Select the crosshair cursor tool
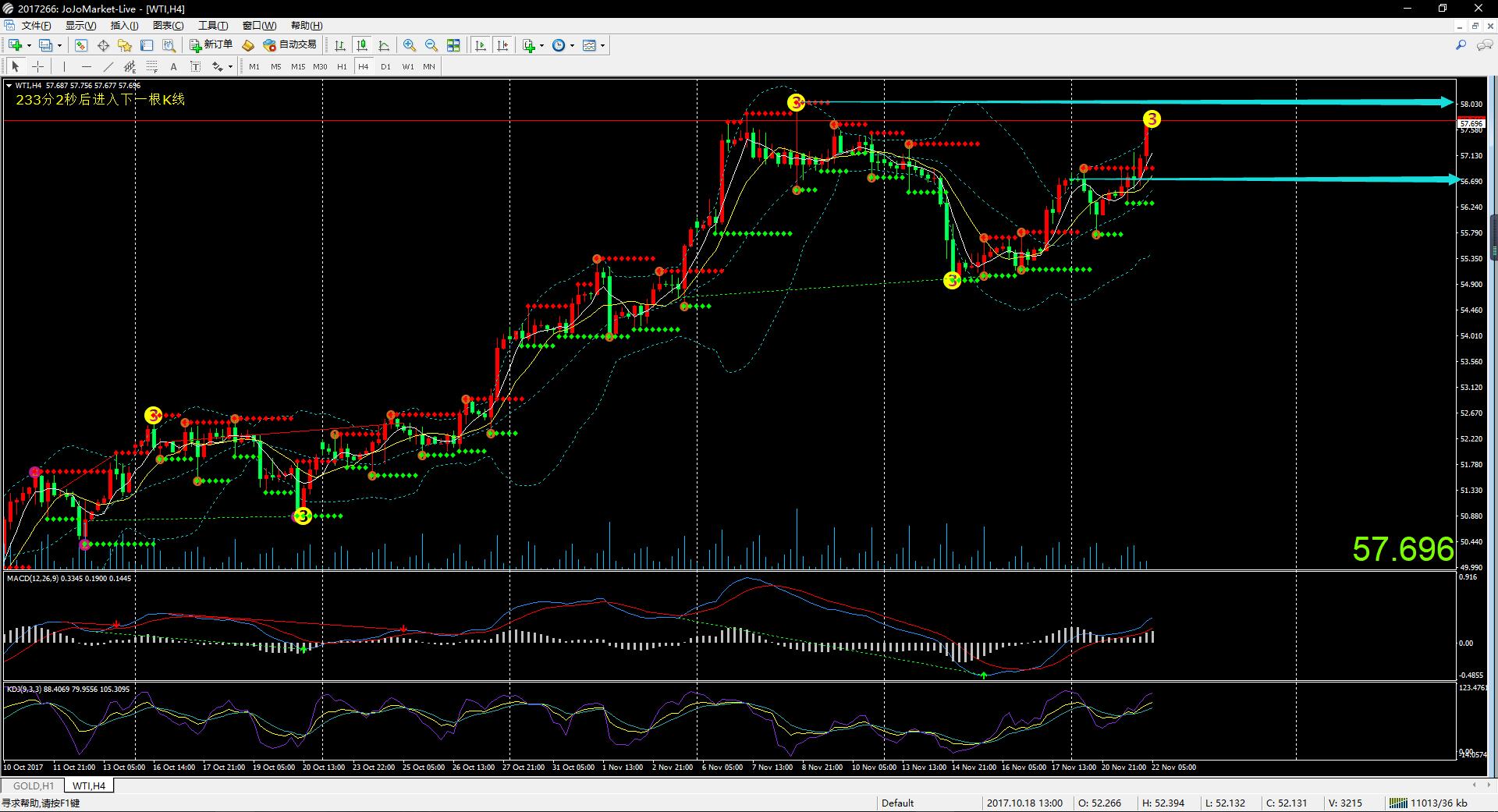This screenshot has width=1498, height=812. (x=37, y=66)
